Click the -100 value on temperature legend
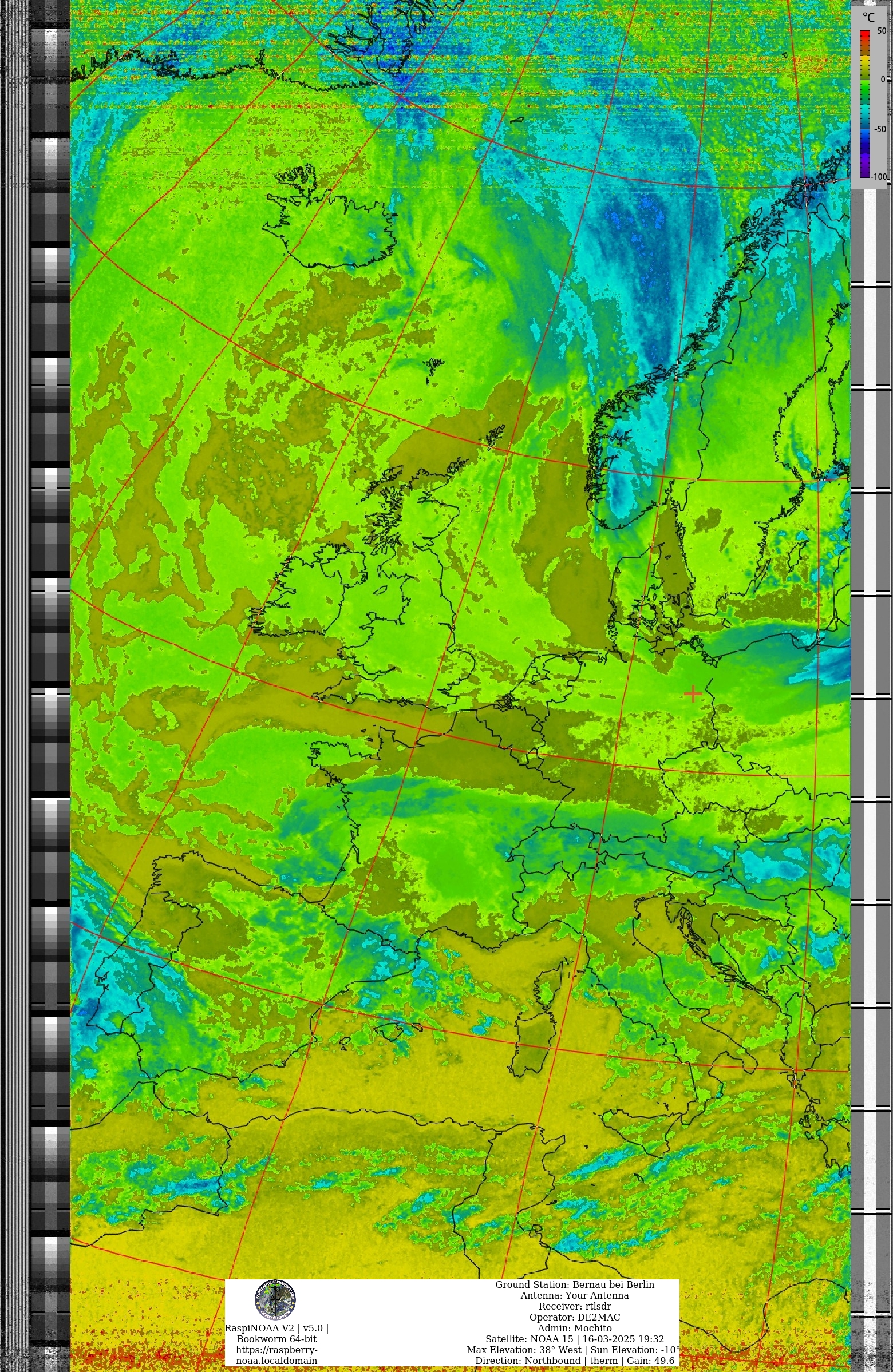893x1372 pixels. (879, 176)
